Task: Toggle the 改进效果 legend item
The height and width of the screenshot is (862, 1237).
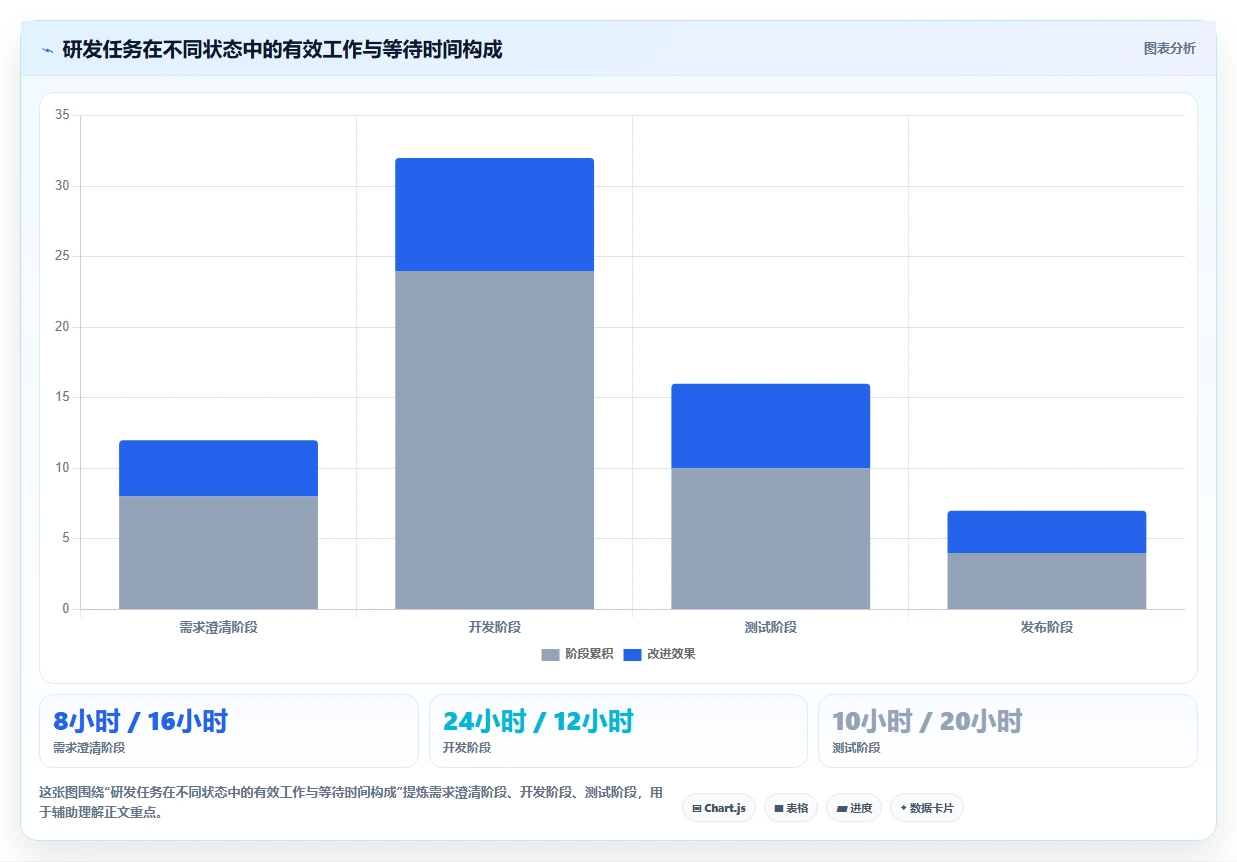Action: [659, 654]
